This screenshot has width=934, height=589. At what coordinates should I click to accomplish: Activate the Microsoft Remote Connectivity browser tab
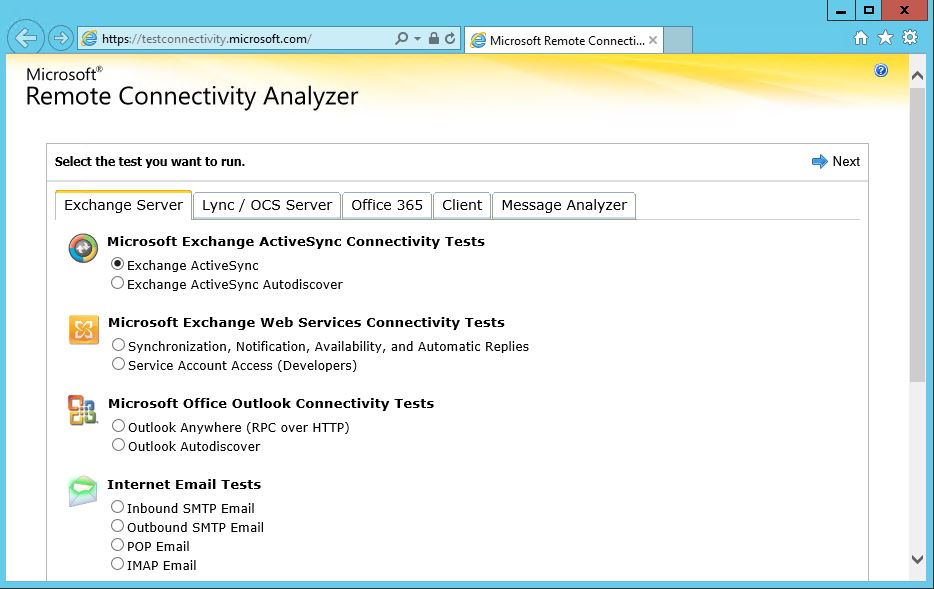(563, 40)
